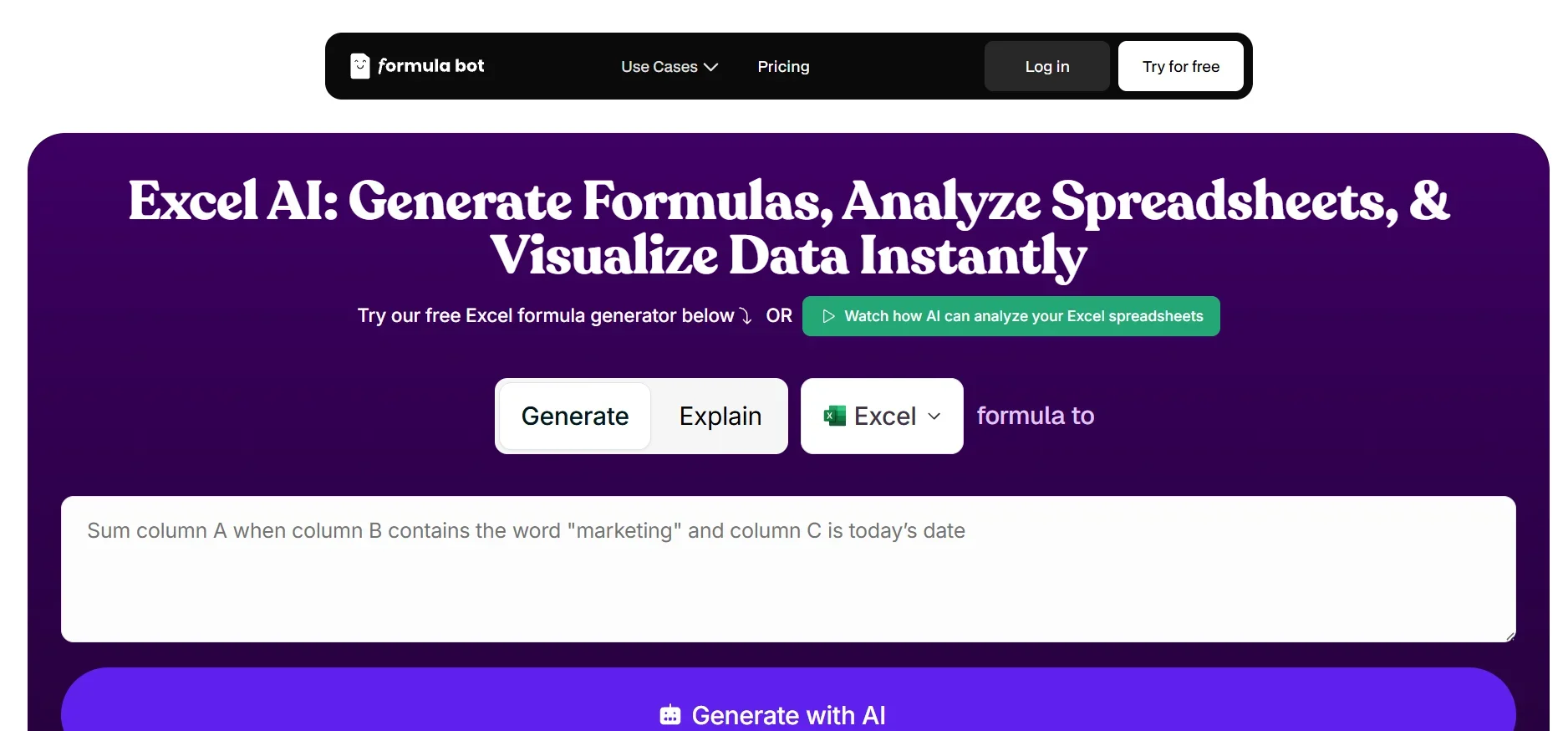Open the Excel application selector dropdown
The image size is (1568, 731).
click(881, 416)
